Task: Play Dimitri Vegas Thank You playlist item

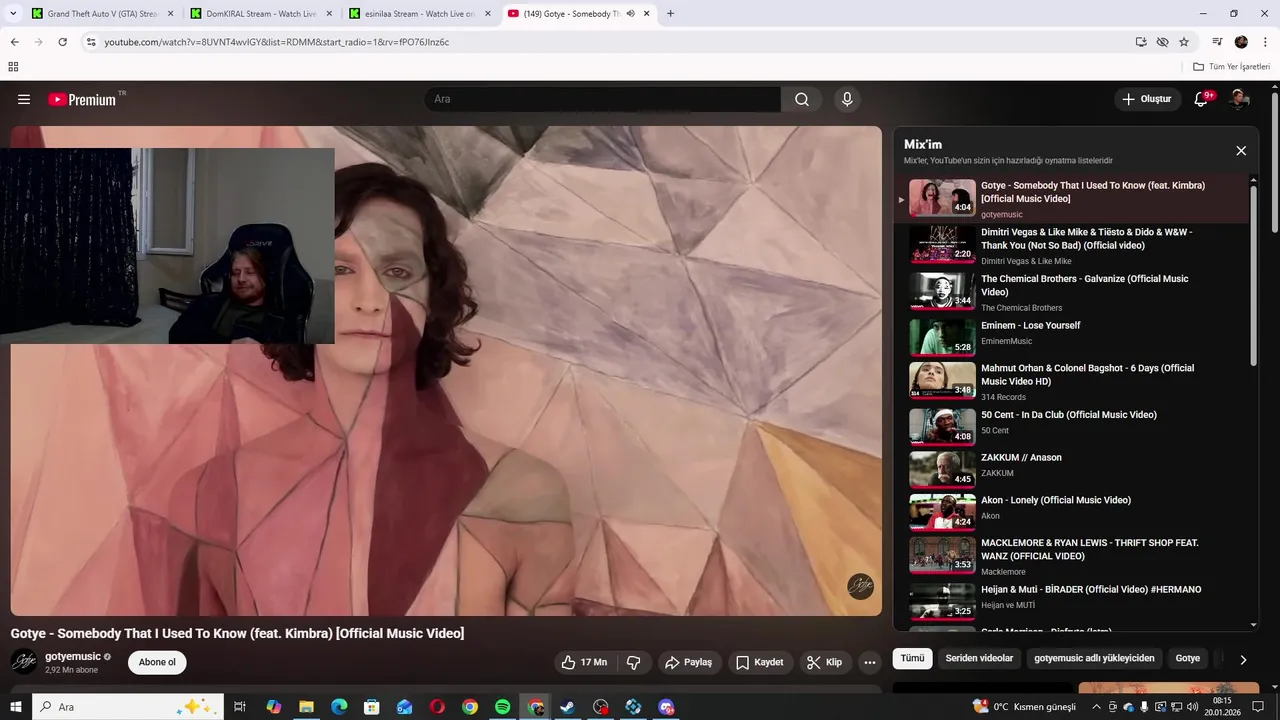Action: (1070, 245)
